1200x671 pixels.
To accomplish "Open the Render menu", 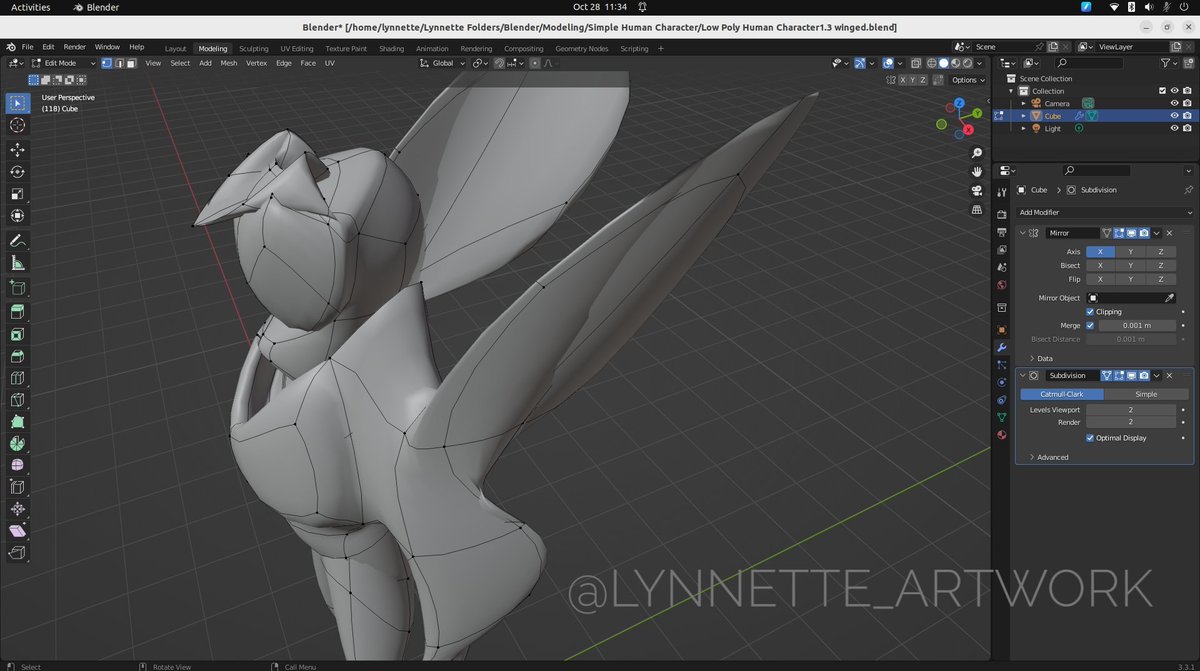I will pyautogui.click(x=75, y=47).
